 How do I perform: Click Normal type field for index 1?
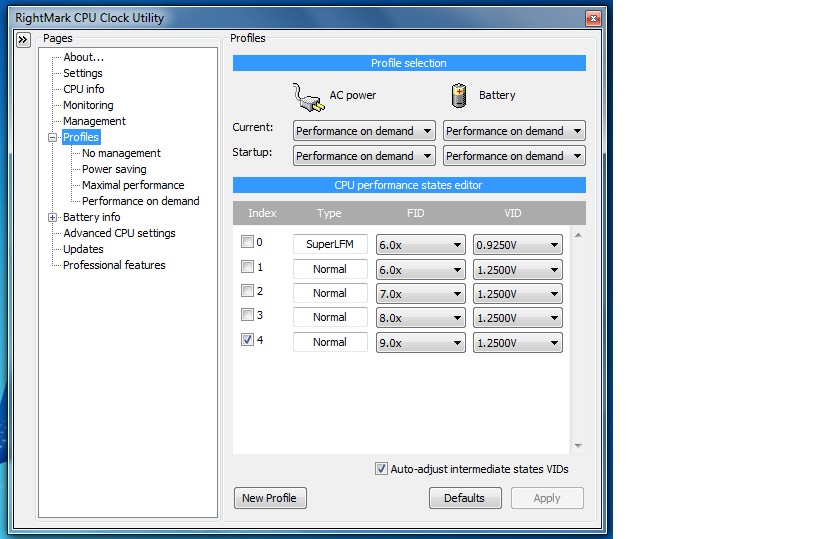(330, 269)
